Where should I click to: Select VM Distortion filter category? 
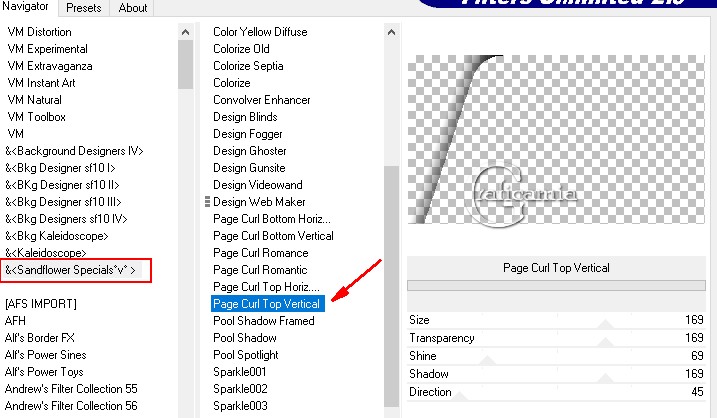(39, 32)
